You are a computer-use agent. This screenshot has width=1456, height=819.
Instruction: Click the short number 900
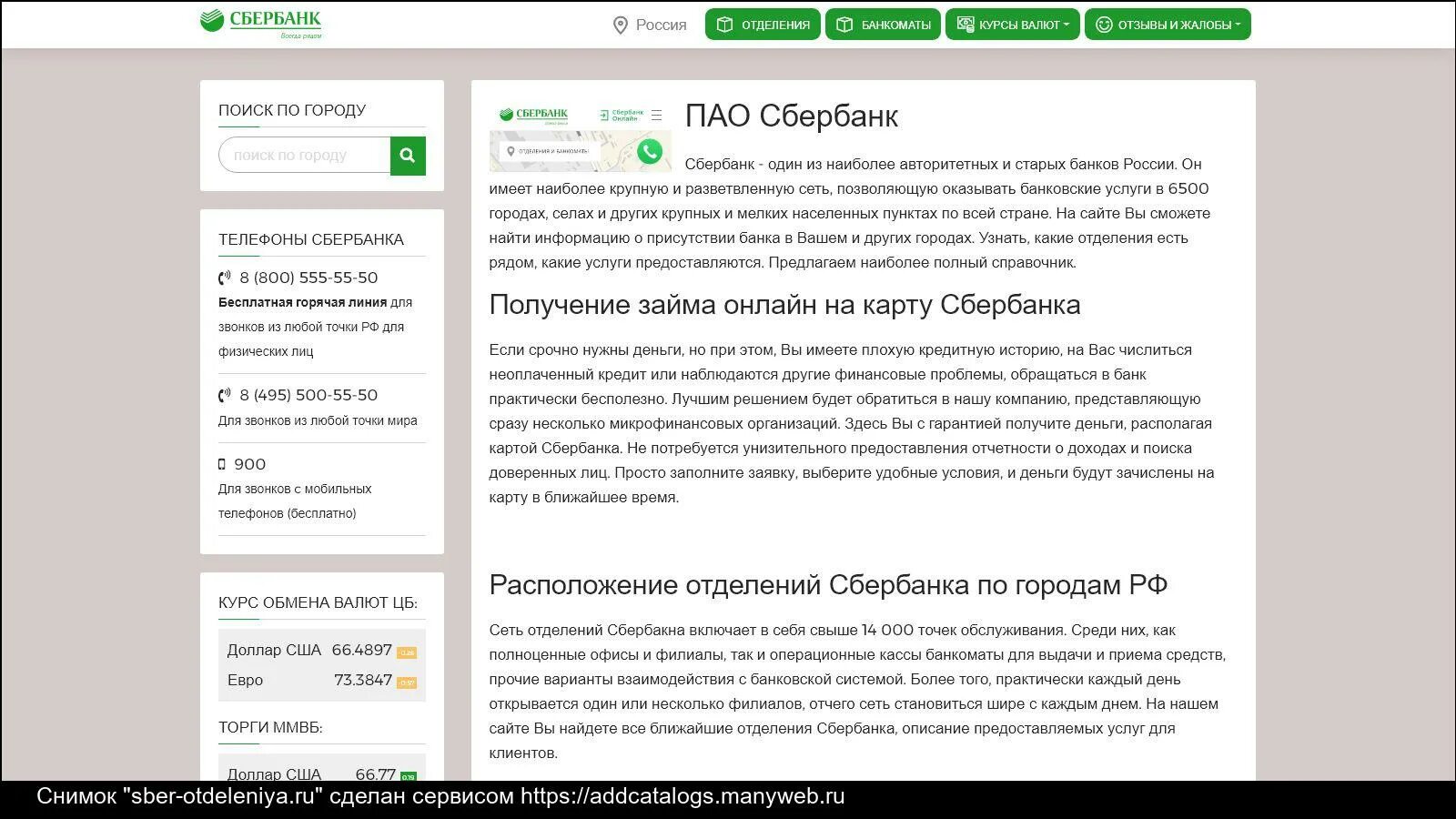[x=250, y=464]
